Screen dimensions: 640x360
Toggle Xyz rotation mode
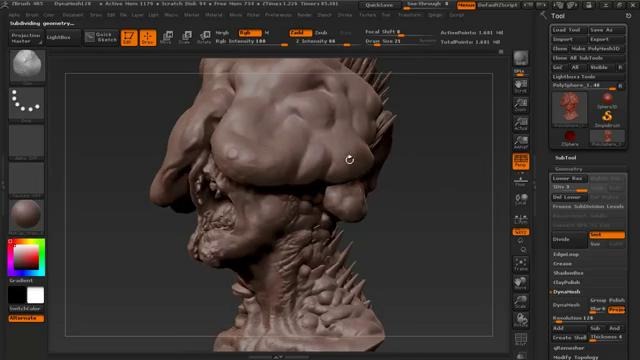[x=520, y=232]
